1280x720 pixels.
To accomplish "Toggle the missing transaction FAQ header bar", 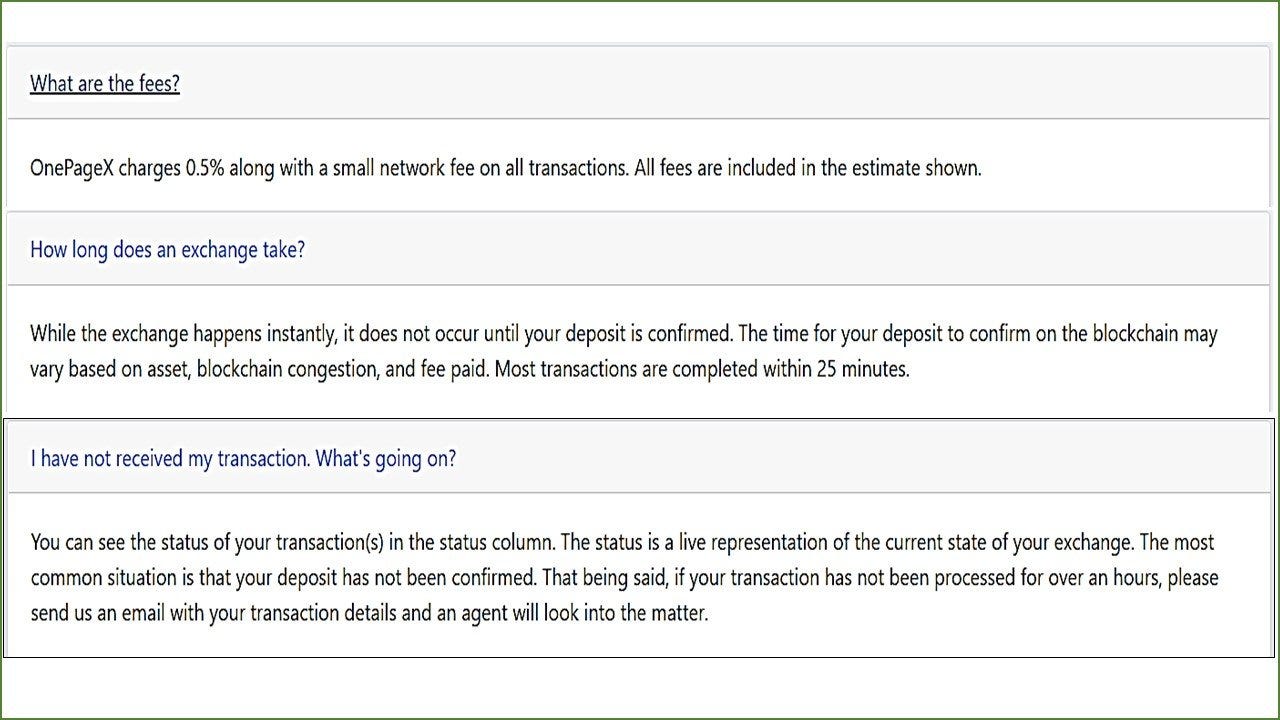I will pos(638,458).
